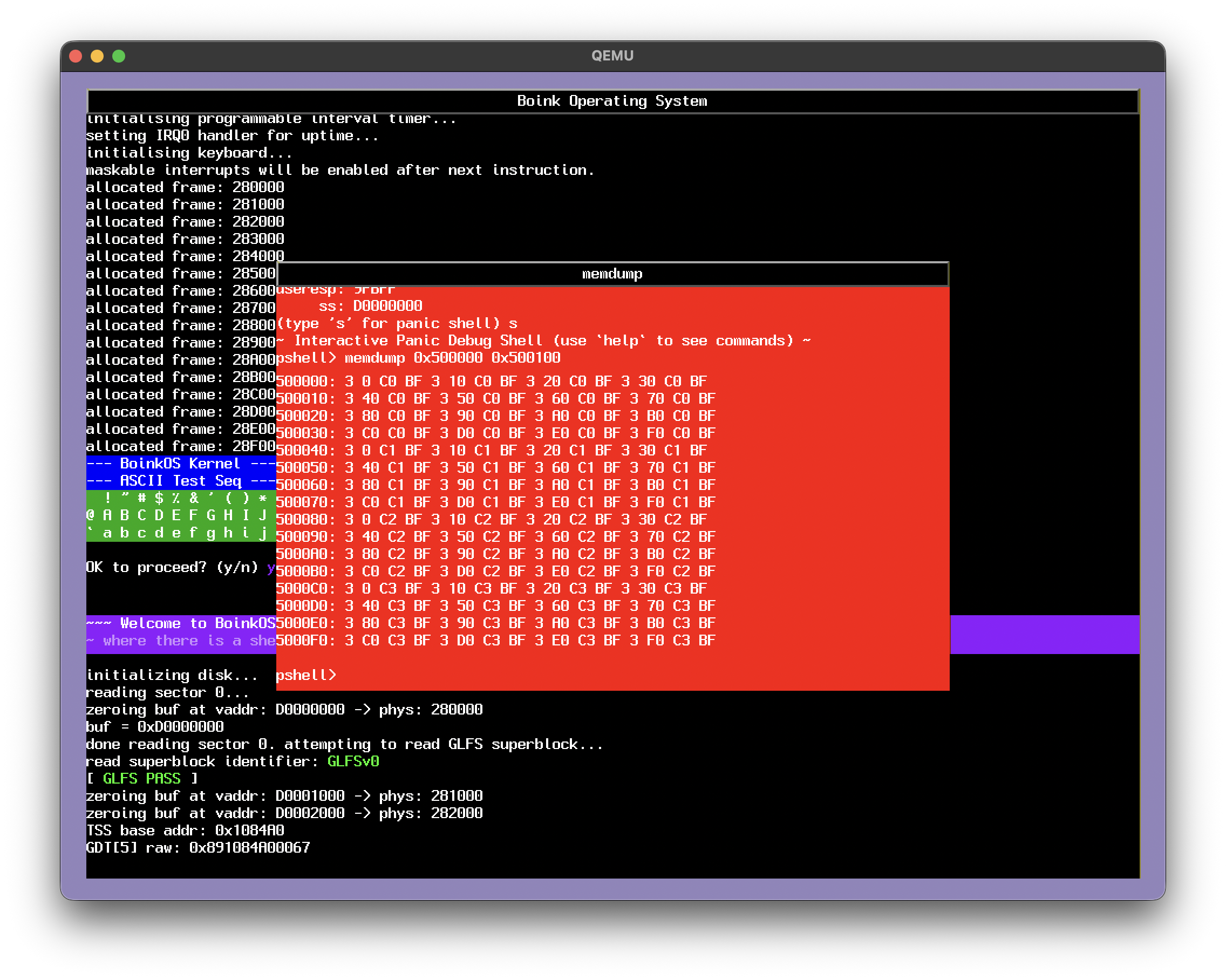Click the 'OK to proceed? (y/n)' prompt

(x=172, y=567)
